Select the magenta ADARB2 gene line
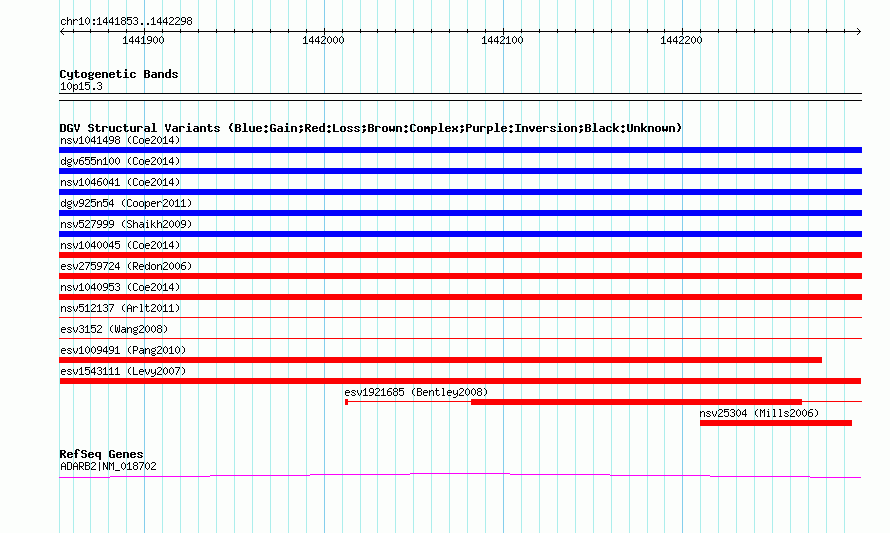 pyautogui.click(x=460, y=475)
